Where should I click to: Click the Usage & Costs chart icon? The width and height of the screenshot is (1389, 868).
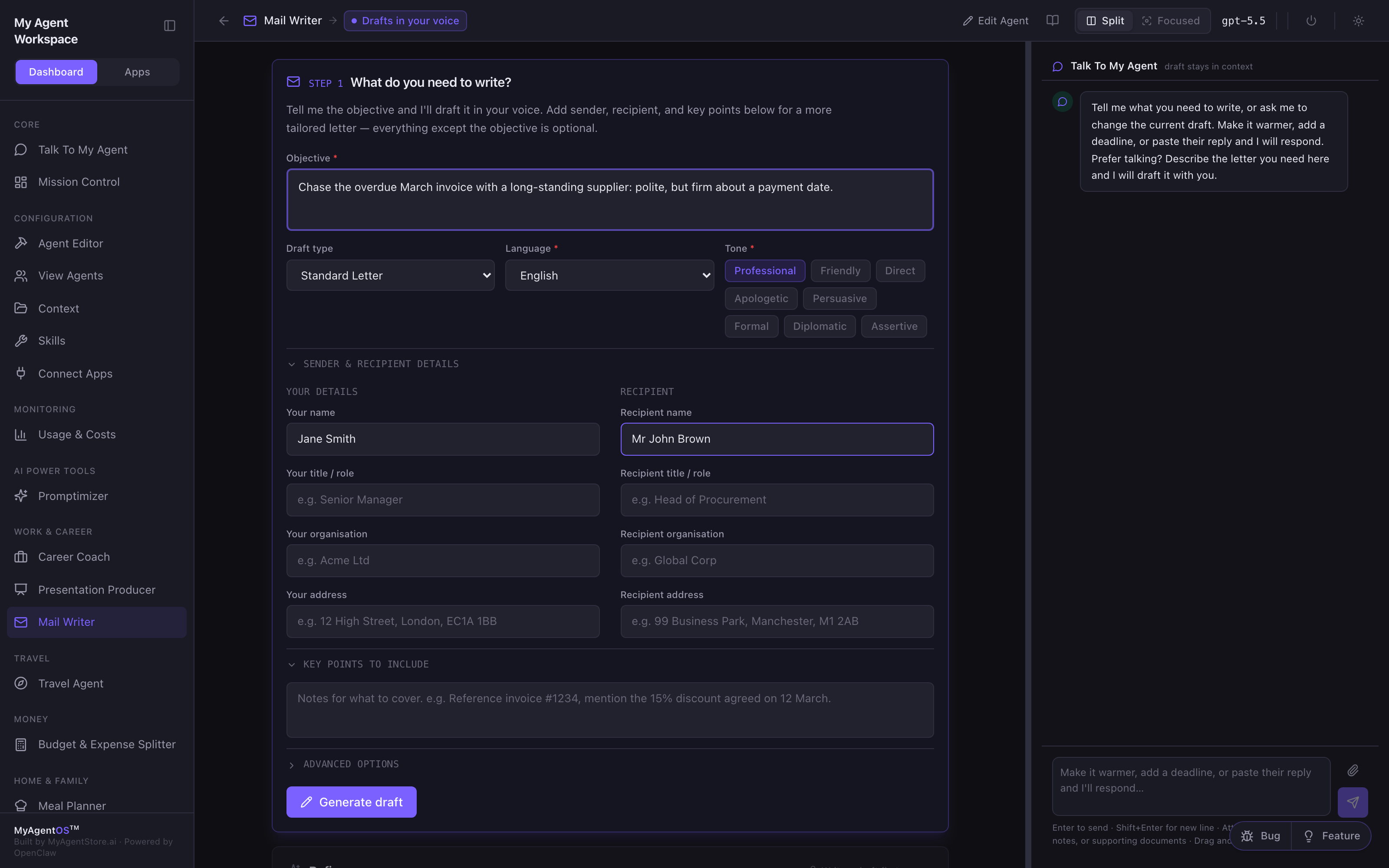21,434
